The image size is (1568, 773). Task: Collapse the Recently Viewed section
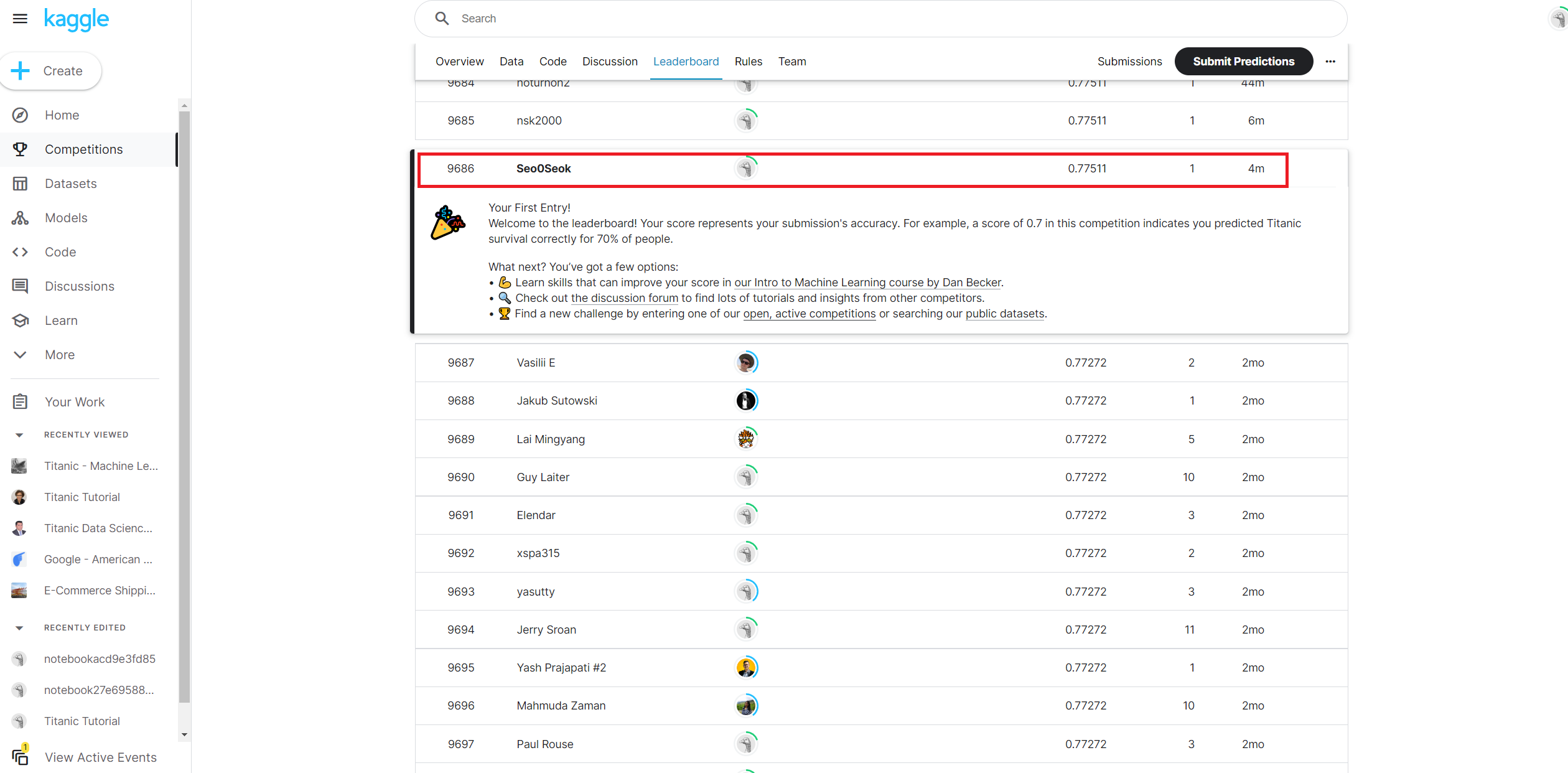coord(19,435)
